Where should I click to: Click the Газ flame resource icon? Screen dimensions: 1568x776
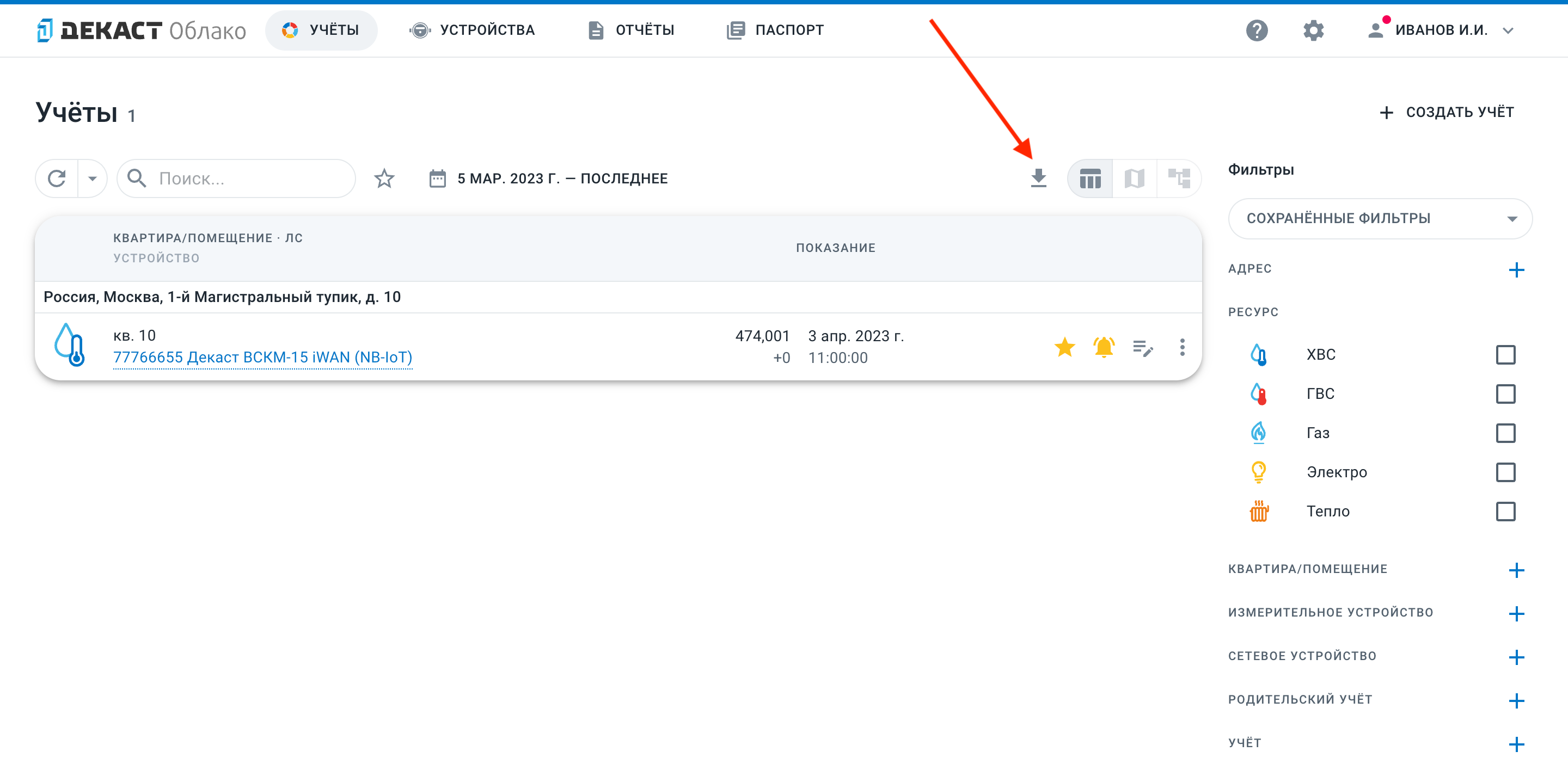coord(1258,433)
